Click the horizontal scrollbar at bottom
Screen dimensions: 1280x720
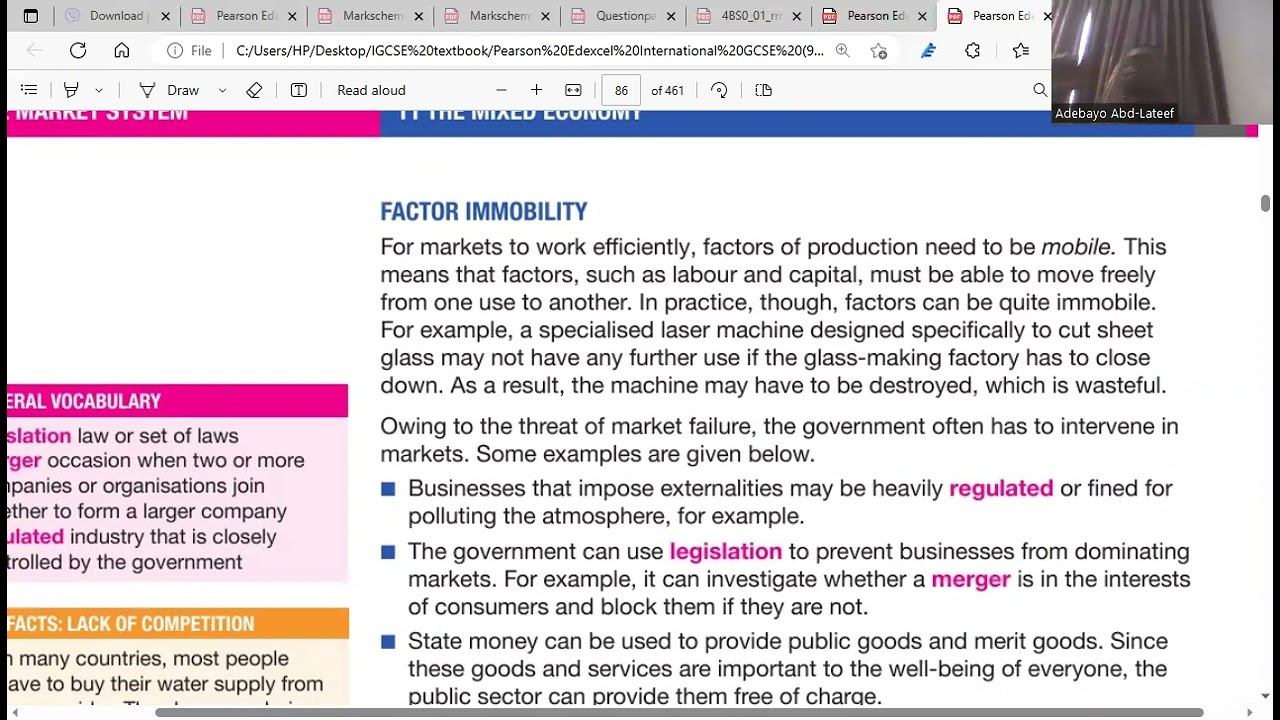[680, 713]
